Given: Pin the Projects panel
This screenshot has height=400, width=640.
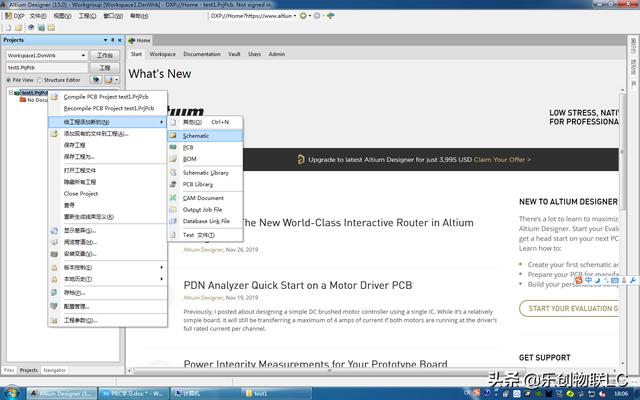Looking at the screenshot, I should (113, 40).
